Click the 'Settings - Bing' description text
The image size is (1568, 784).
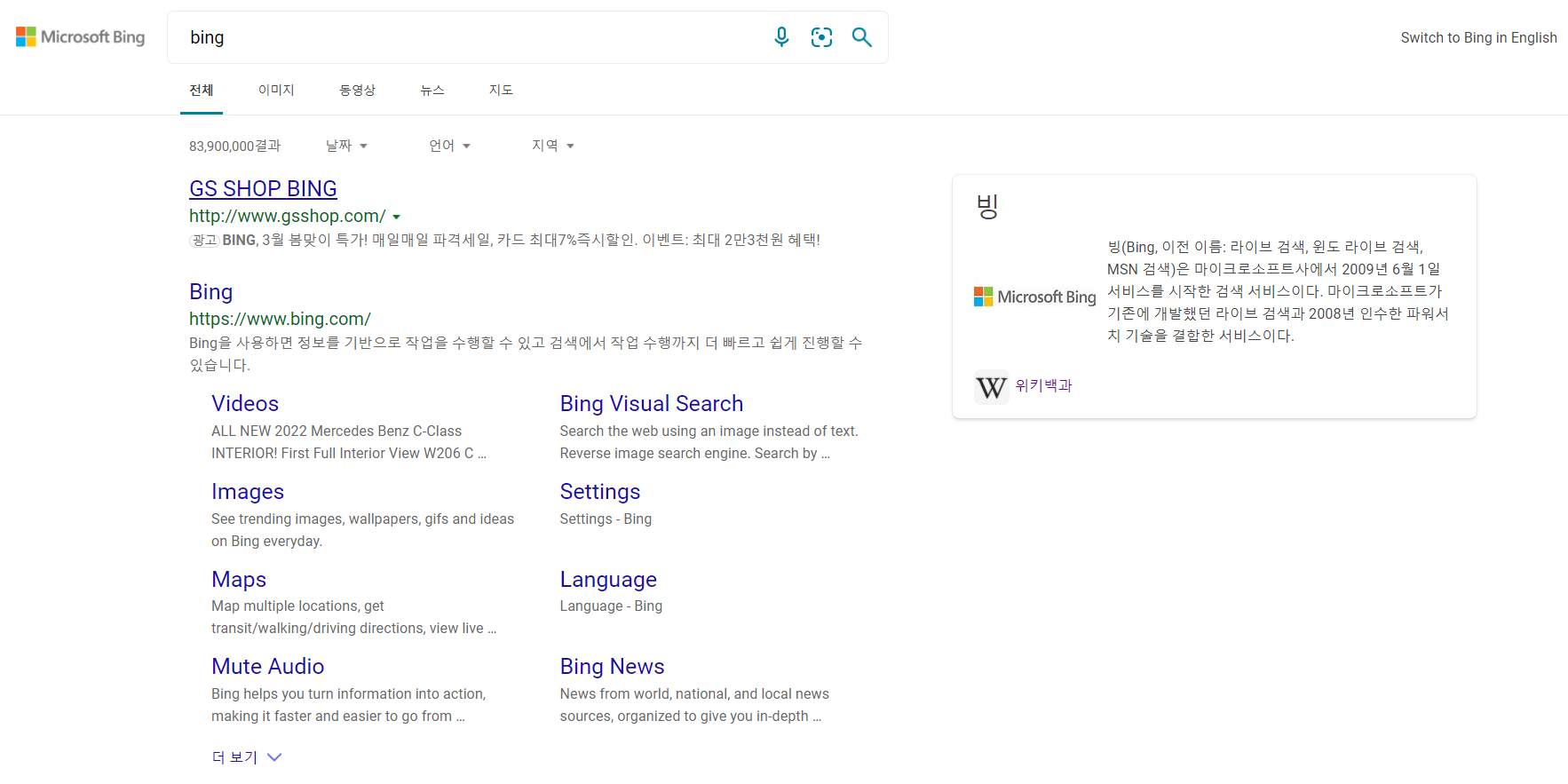click(x=606, y=519)
